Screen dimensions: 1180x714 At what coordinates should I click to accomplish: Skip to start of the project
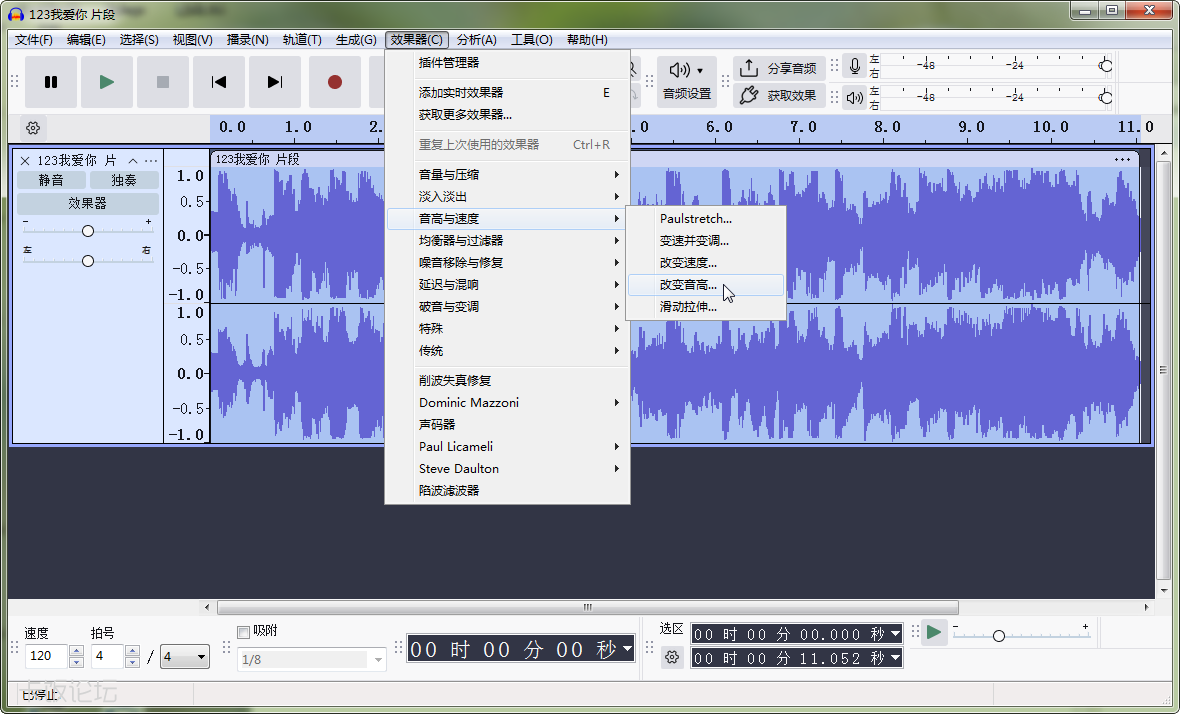(219, 82)
